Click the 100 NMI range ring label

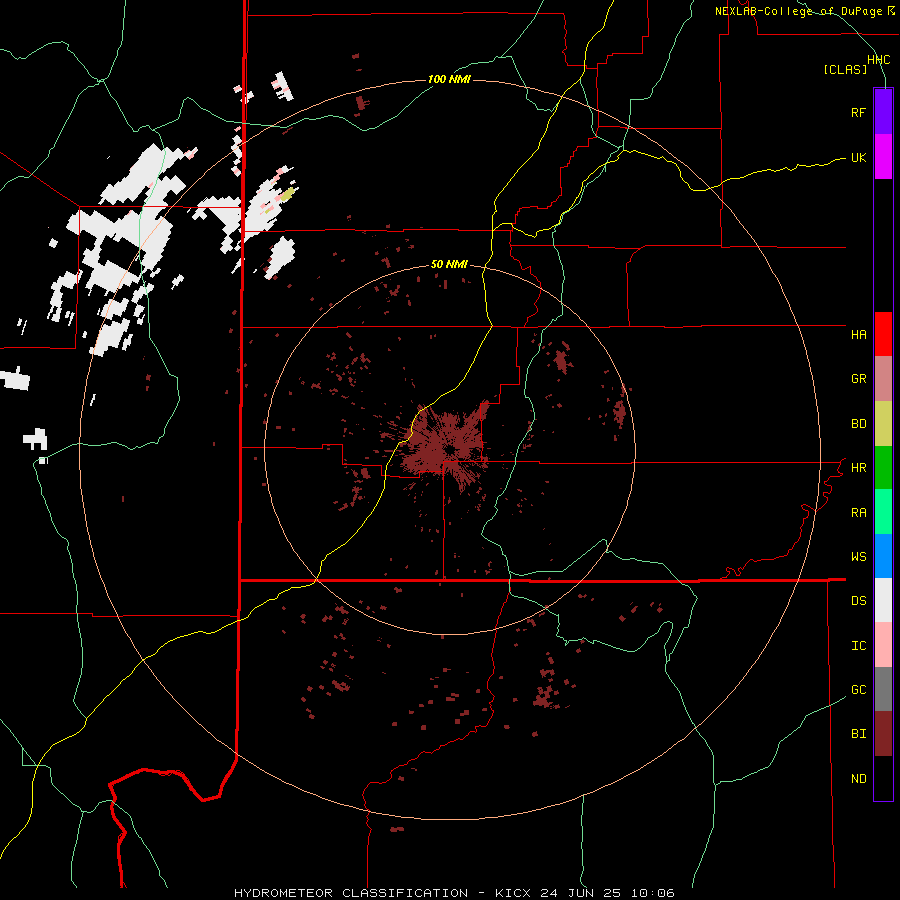point(449,79)
